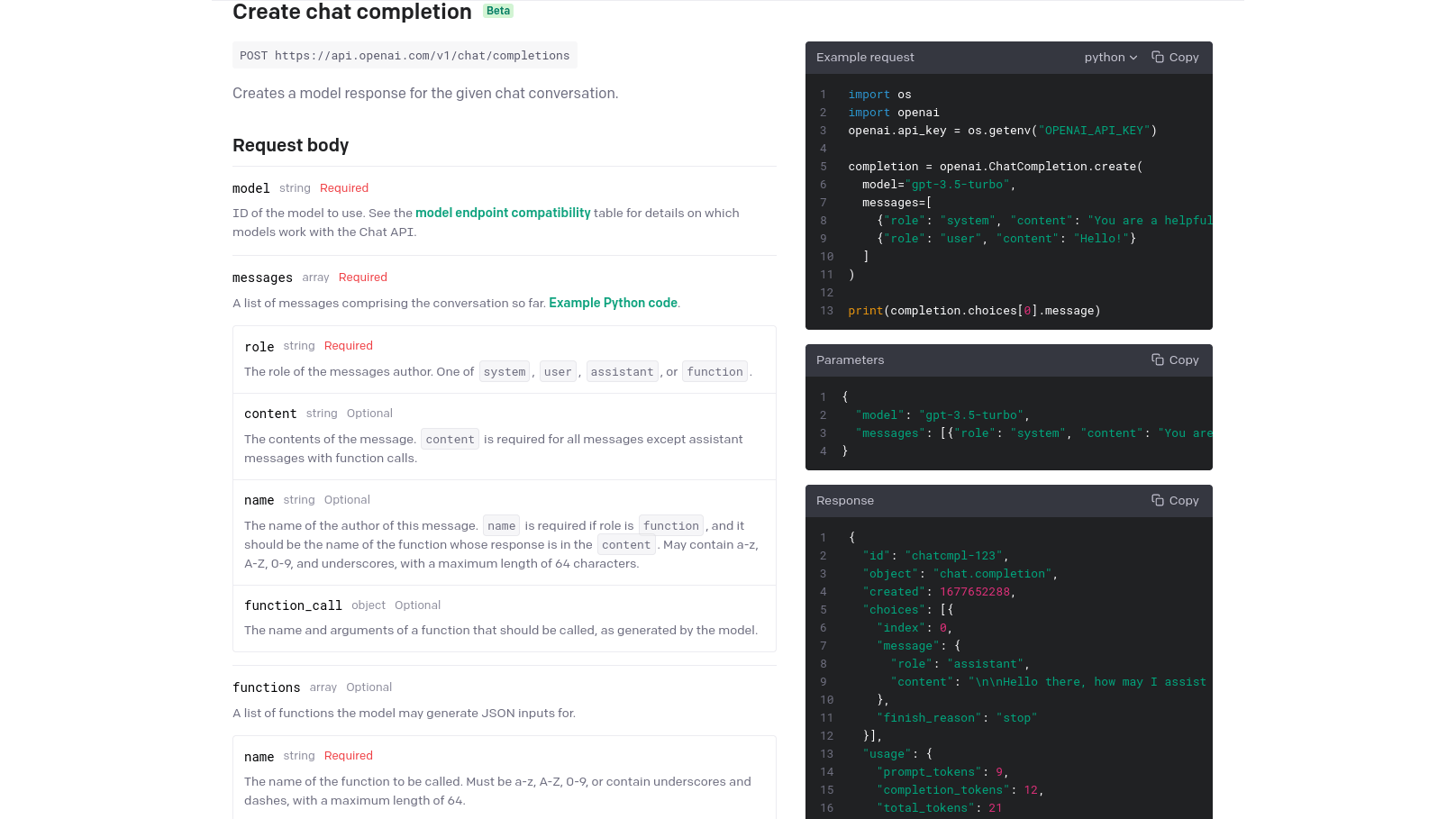Click the copy icon beside python selector
The width and height of the screenshot is (1456, 819).
(x=1158, y=57)
